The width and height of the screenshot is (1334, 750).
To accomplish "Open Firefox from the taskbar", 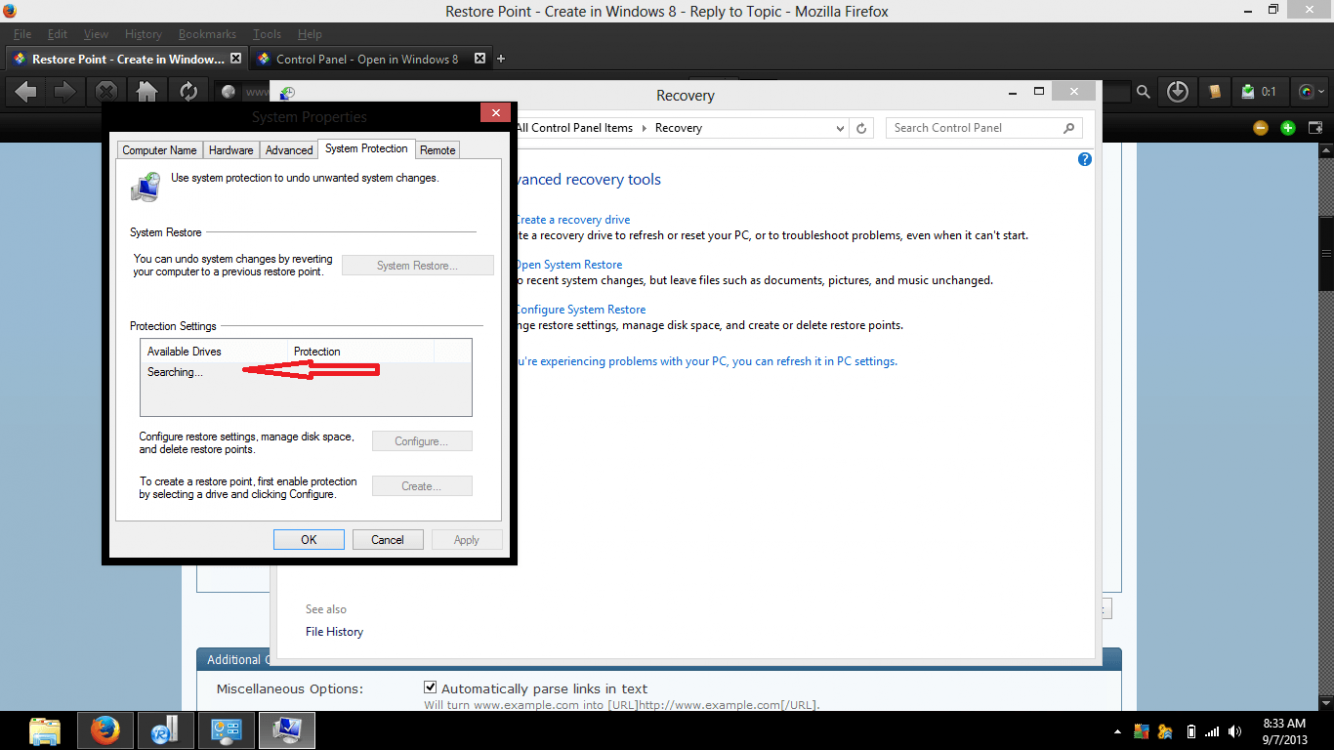I will (x=105, y=731).
